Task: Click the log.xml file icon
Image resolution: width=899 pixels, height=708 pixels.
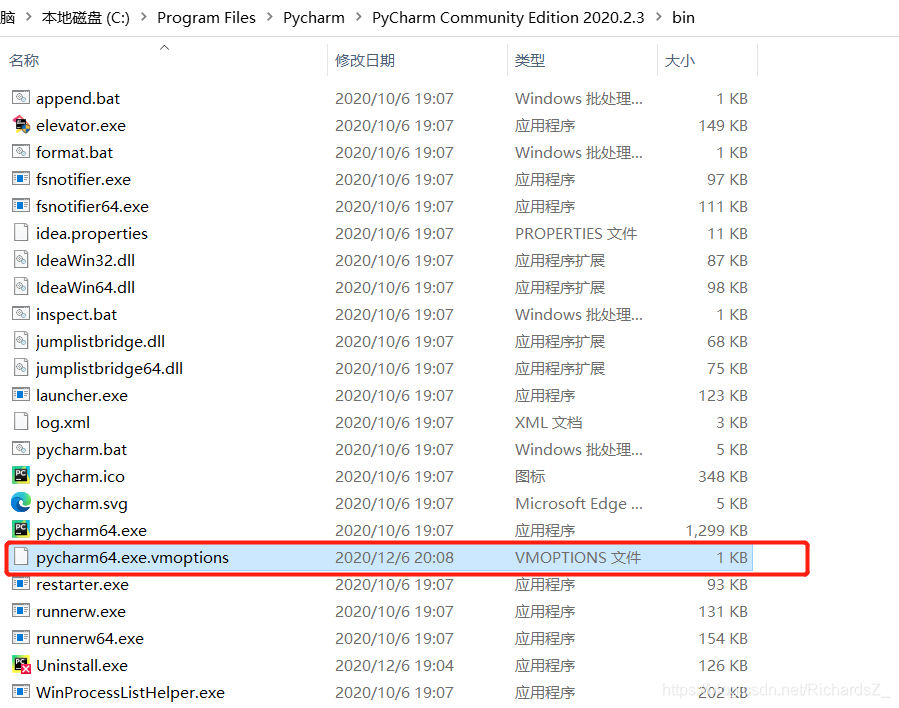Action: point(21,421)
